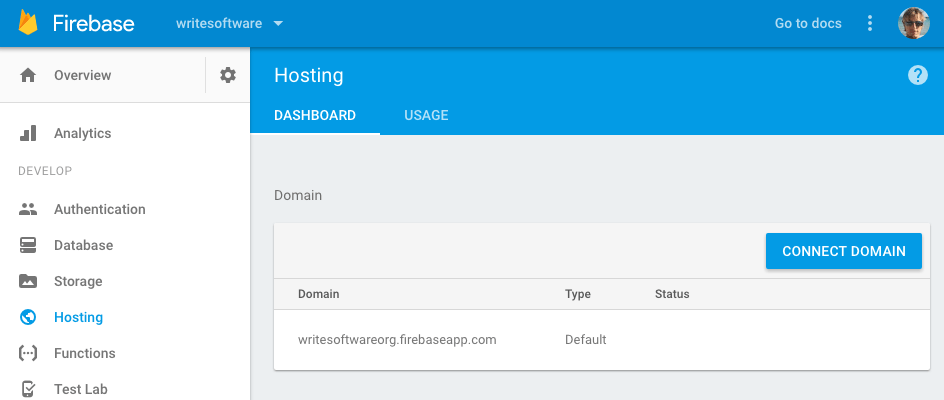Open the Go to docs link
Viewport: 944px width, 400px height.
tap(808, 23)
